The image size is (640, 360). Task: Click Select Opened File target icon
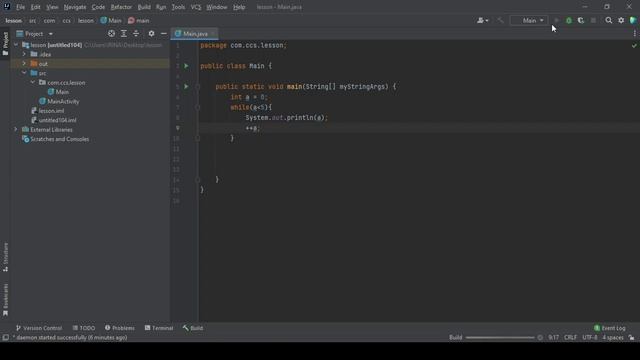click(111, 33)
